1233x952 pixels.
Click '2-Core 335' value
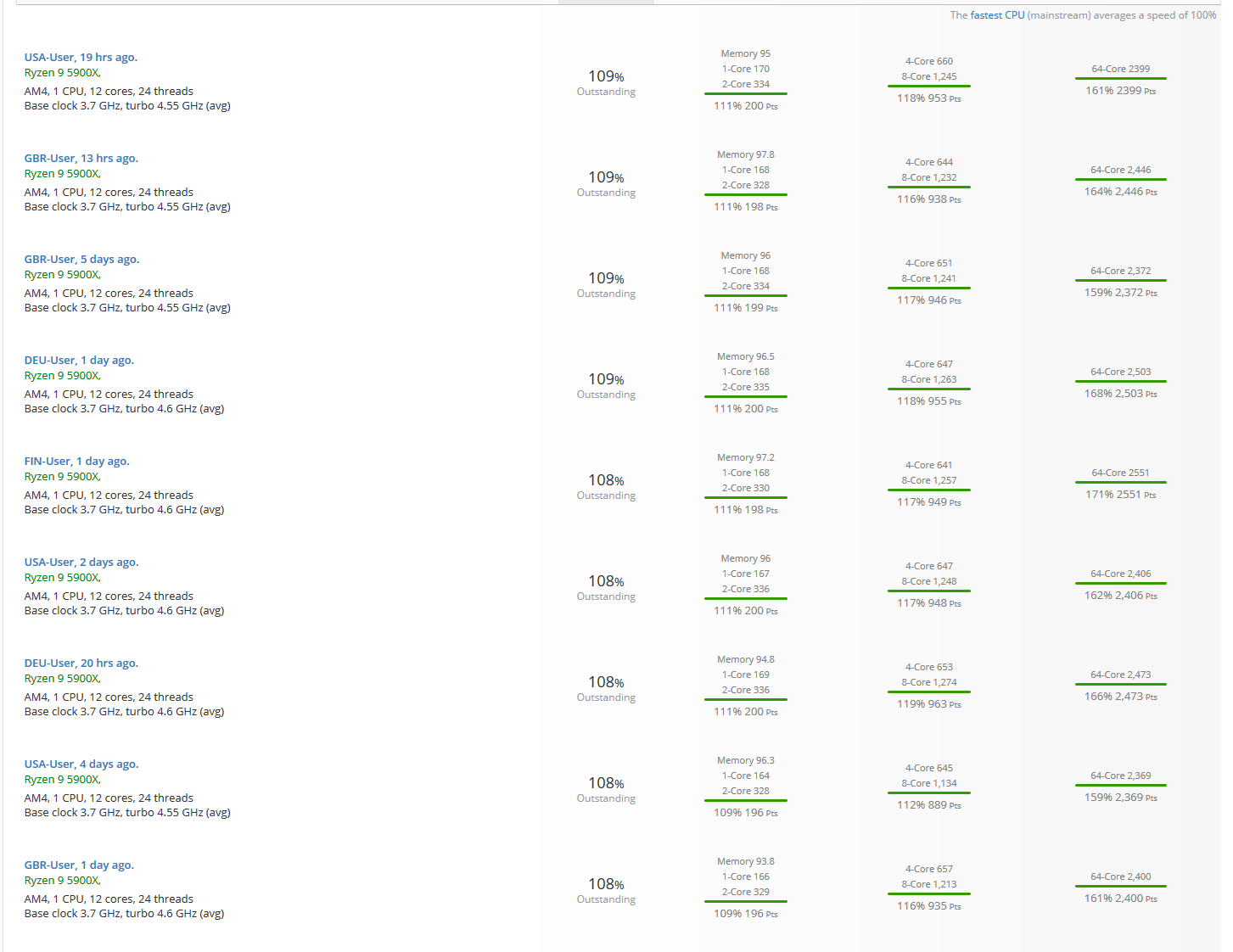(746, 387)
